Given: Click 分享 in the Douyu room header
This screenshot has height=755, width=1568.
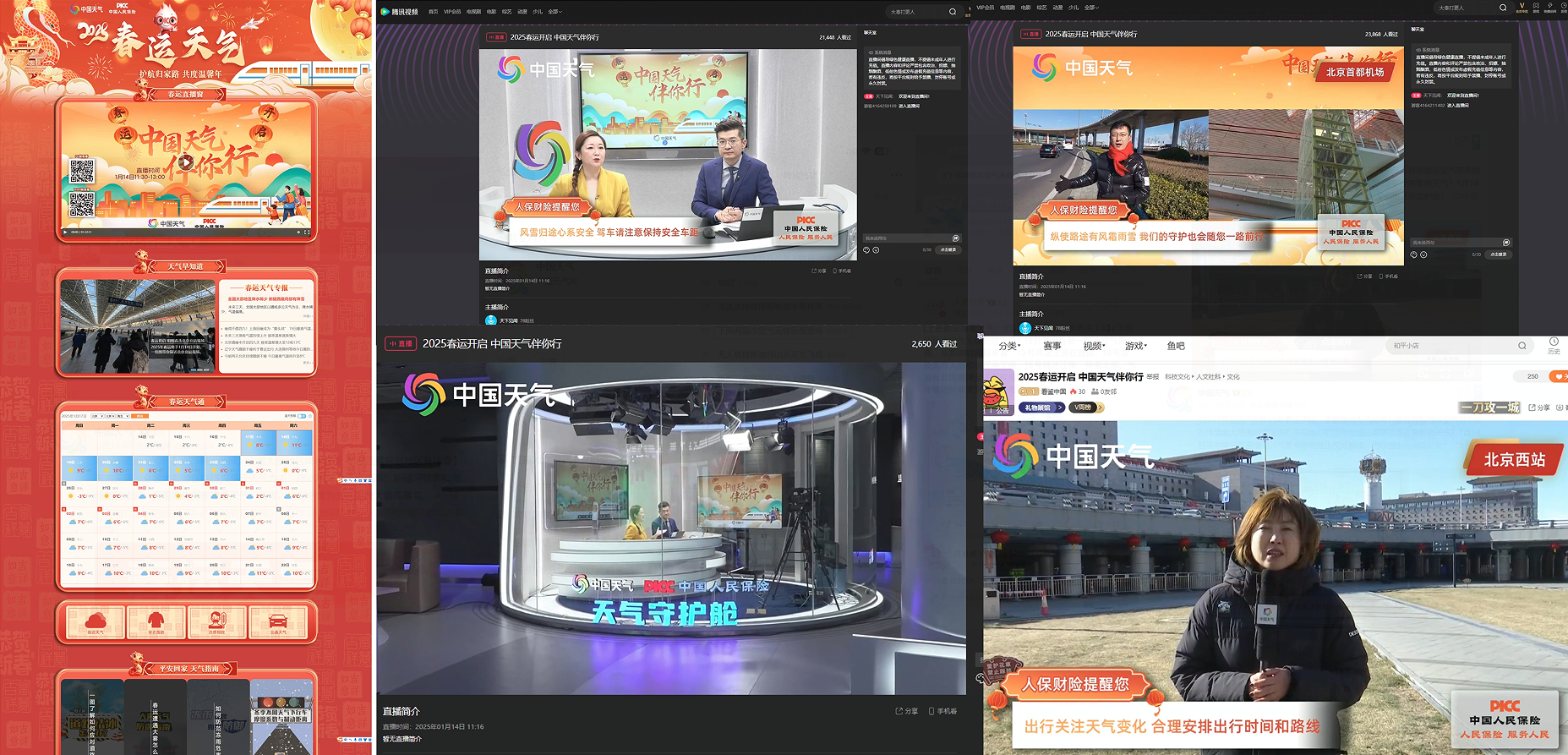Looking at the screenshot, I should coord(1539,408).
